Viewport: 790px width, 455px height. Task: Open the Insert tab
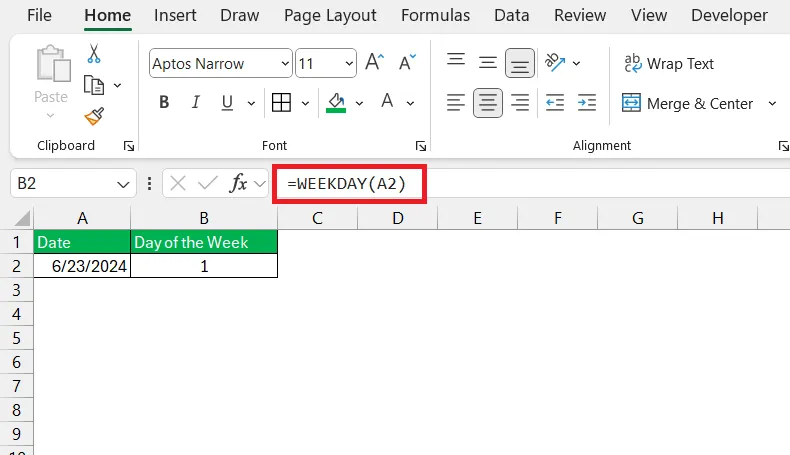pos(175,15)
